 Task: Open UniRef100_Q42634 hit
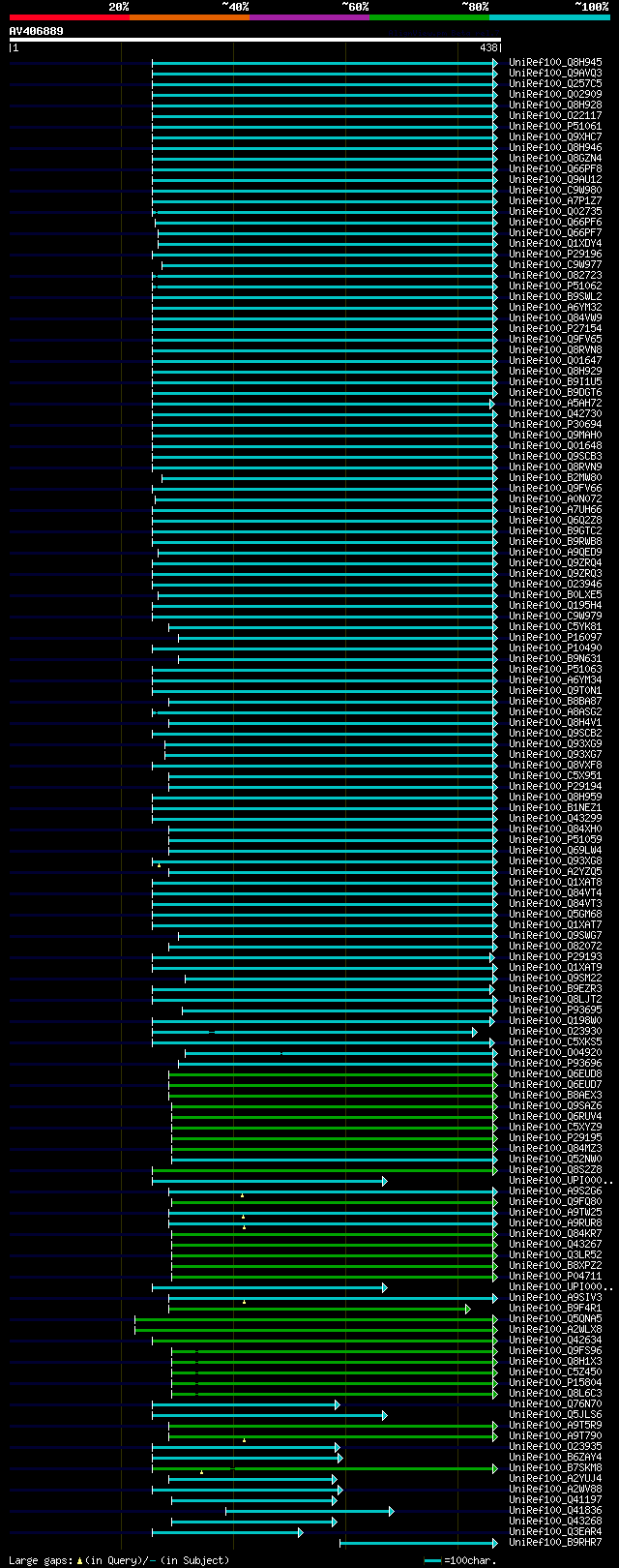point(555,1341)
